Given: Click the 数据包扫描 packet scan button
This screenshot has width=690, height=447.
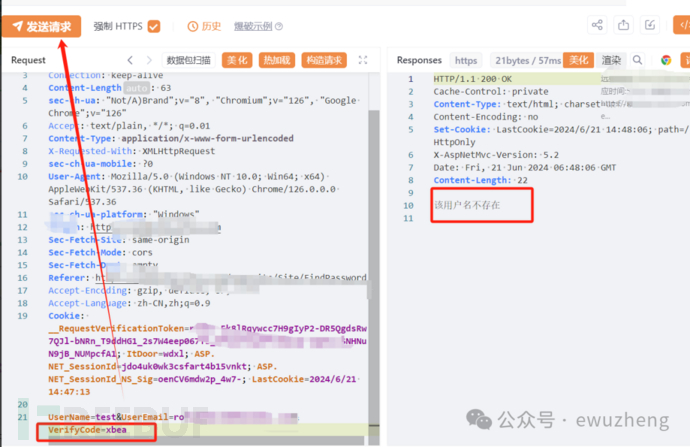Looking at the screenshot, I should coord(189,60).
